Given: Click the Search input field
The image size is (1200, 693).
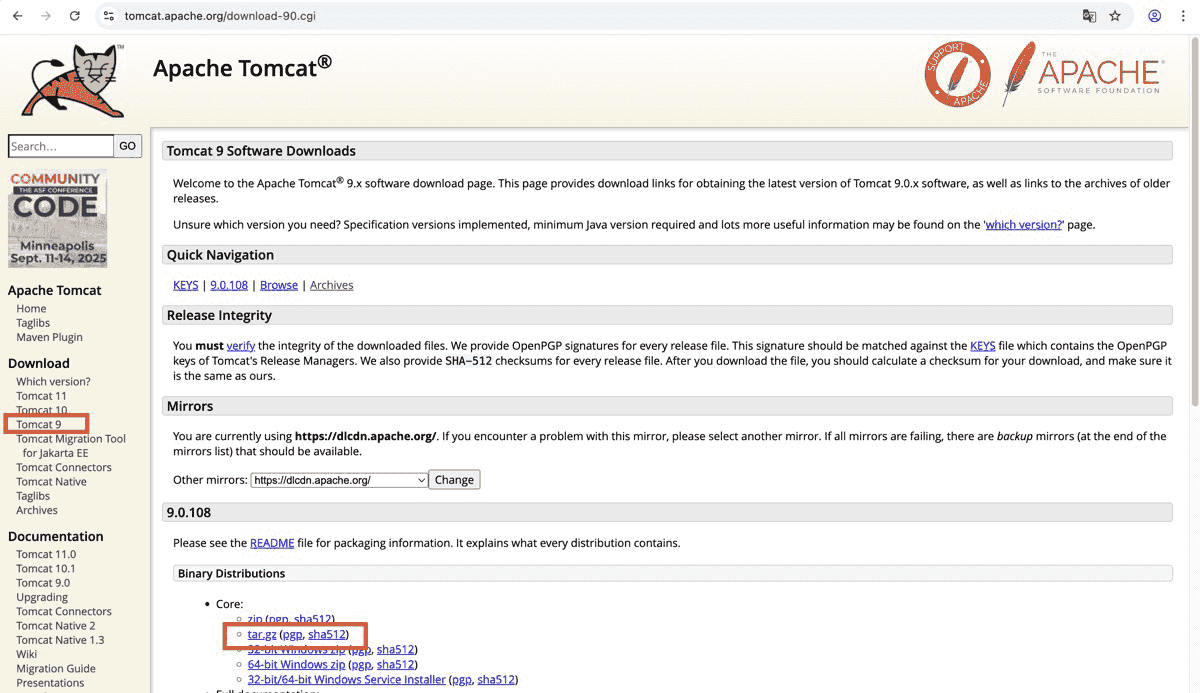Looking at the screenshot, I should 61,146.
